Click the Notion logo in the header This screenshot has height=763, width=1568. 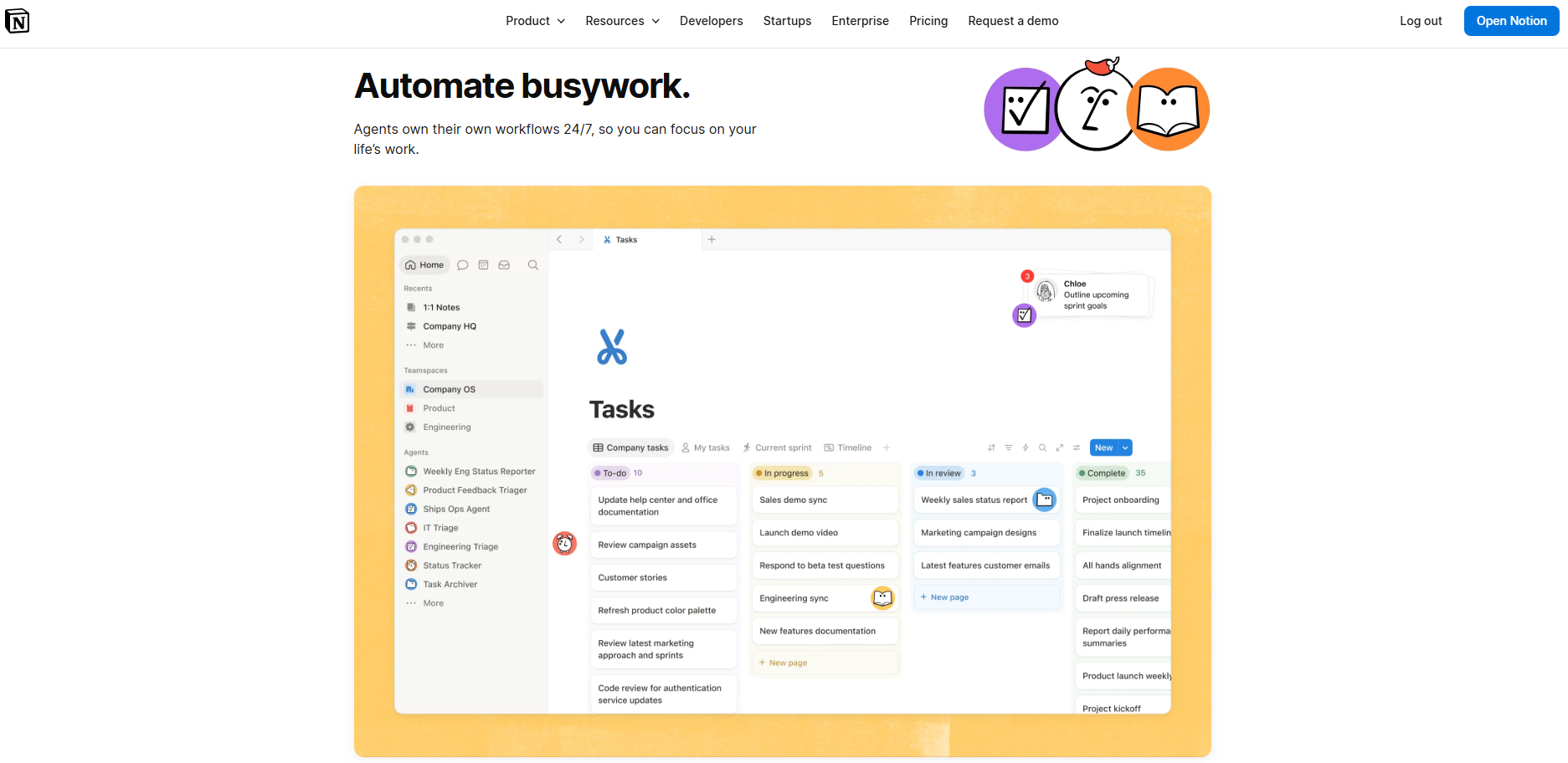(17, 21)
